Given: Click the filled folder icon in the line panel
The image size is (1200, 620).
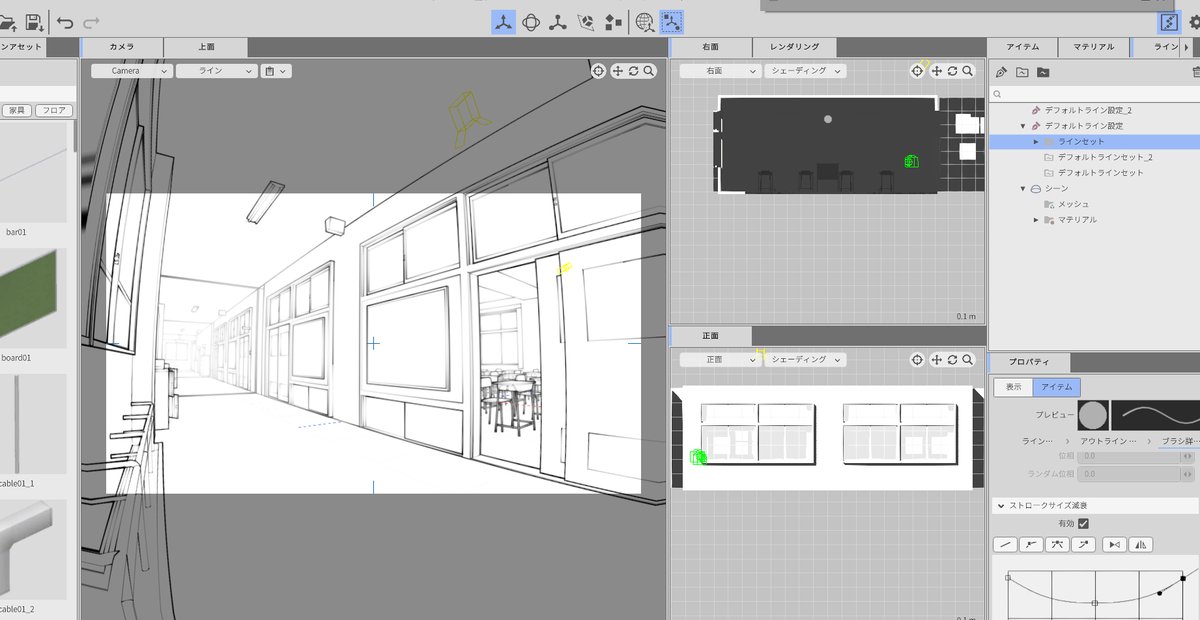Looking at the screenshot, I should (1043, 72).
